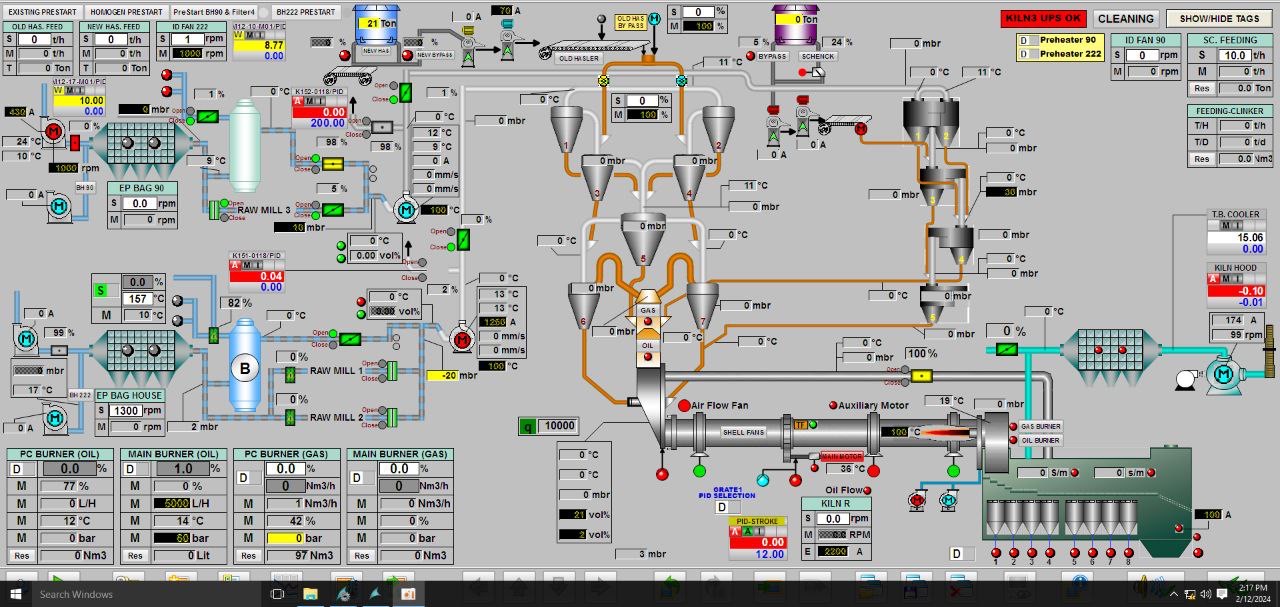Toggle the Preheater 90 D selector

(1024, 40)
